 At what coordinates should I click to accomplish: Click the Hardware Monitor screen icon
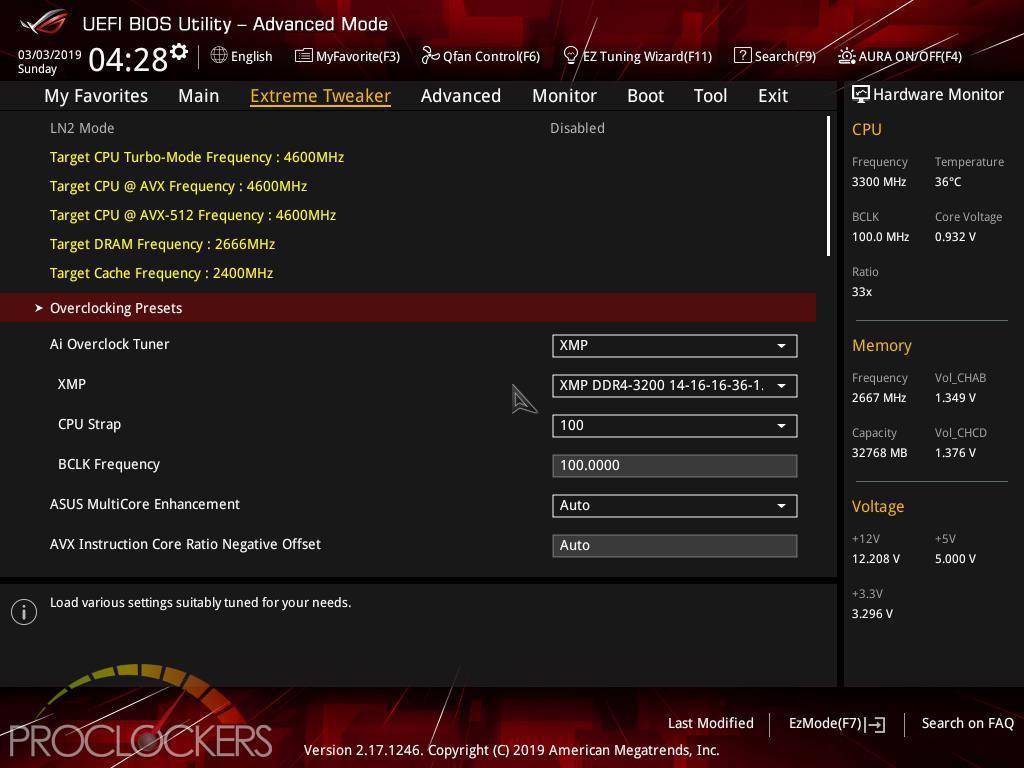click(x=861, y=94)
